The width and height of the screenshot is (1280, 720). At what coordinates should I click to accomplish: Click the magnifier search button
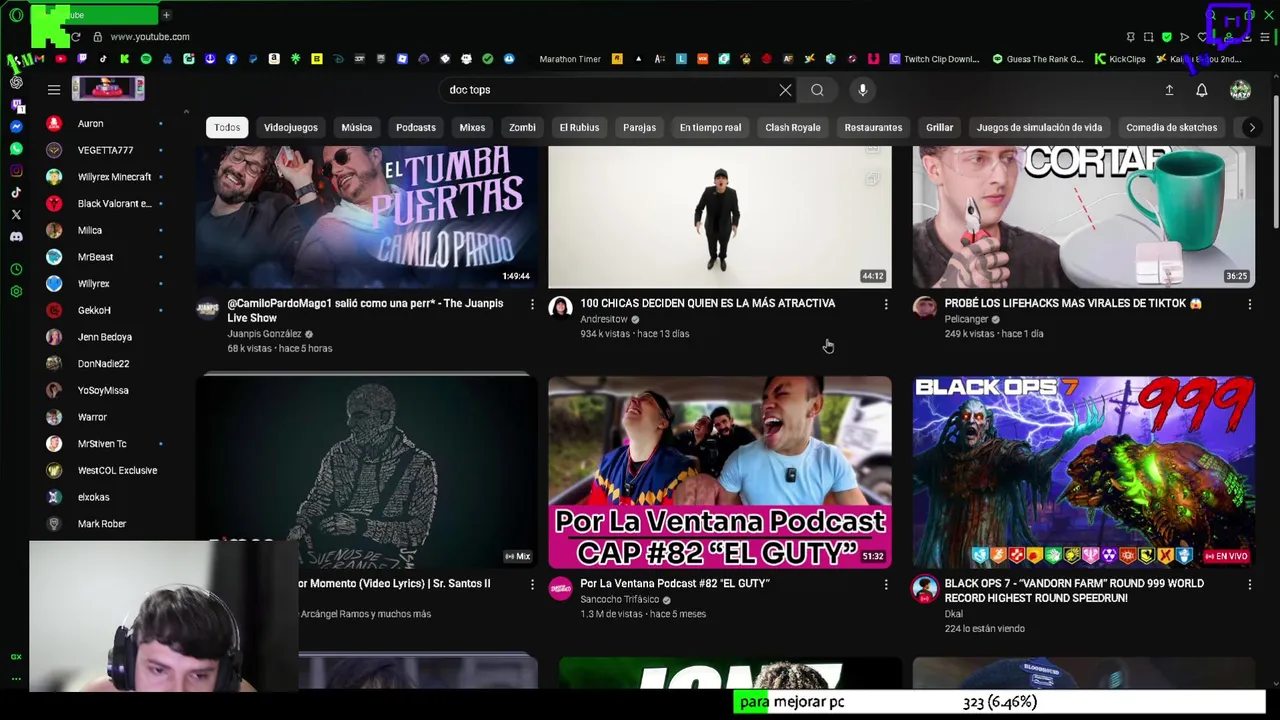click(817, 90)
